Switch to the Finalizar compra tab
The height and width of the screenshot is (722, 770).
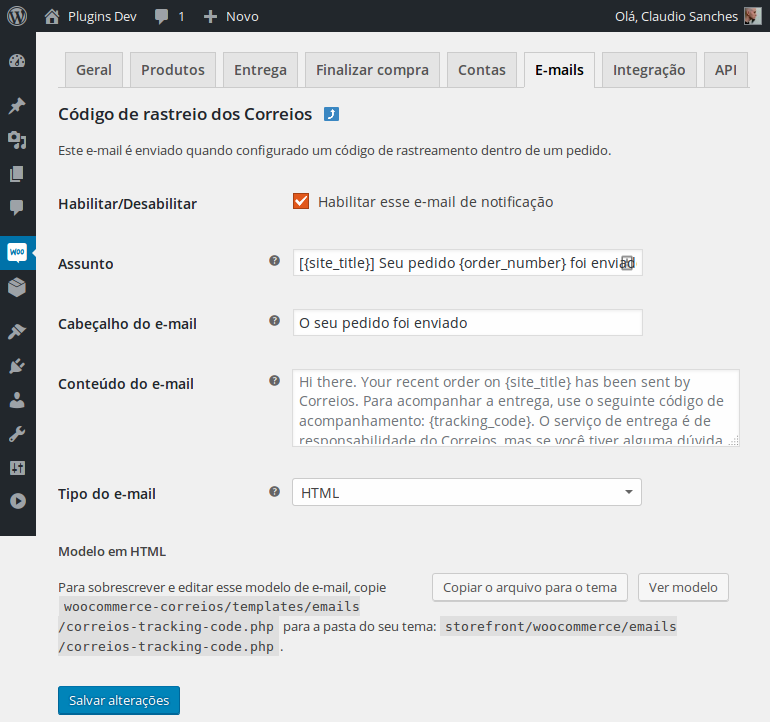372,70
